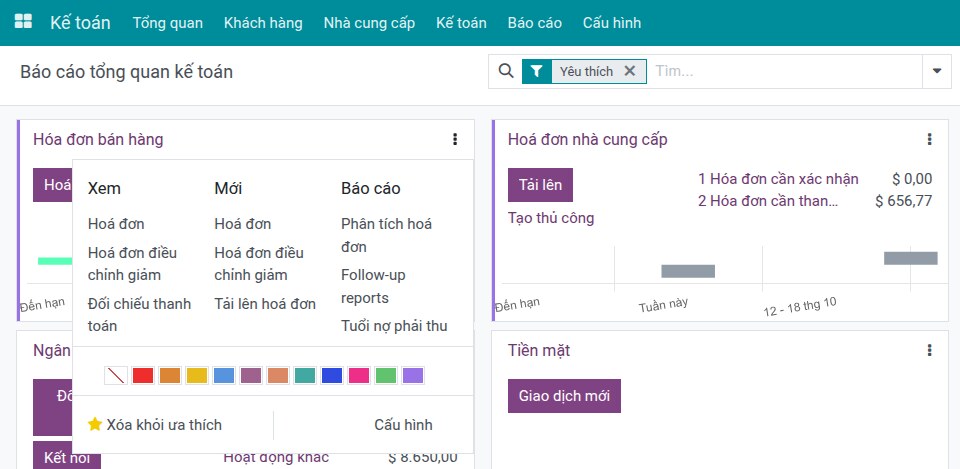Screen dimensions: 960x469
Task: Remove the Yêu thích filter tag
Action: pyautogui.click(x=629, y=71)
